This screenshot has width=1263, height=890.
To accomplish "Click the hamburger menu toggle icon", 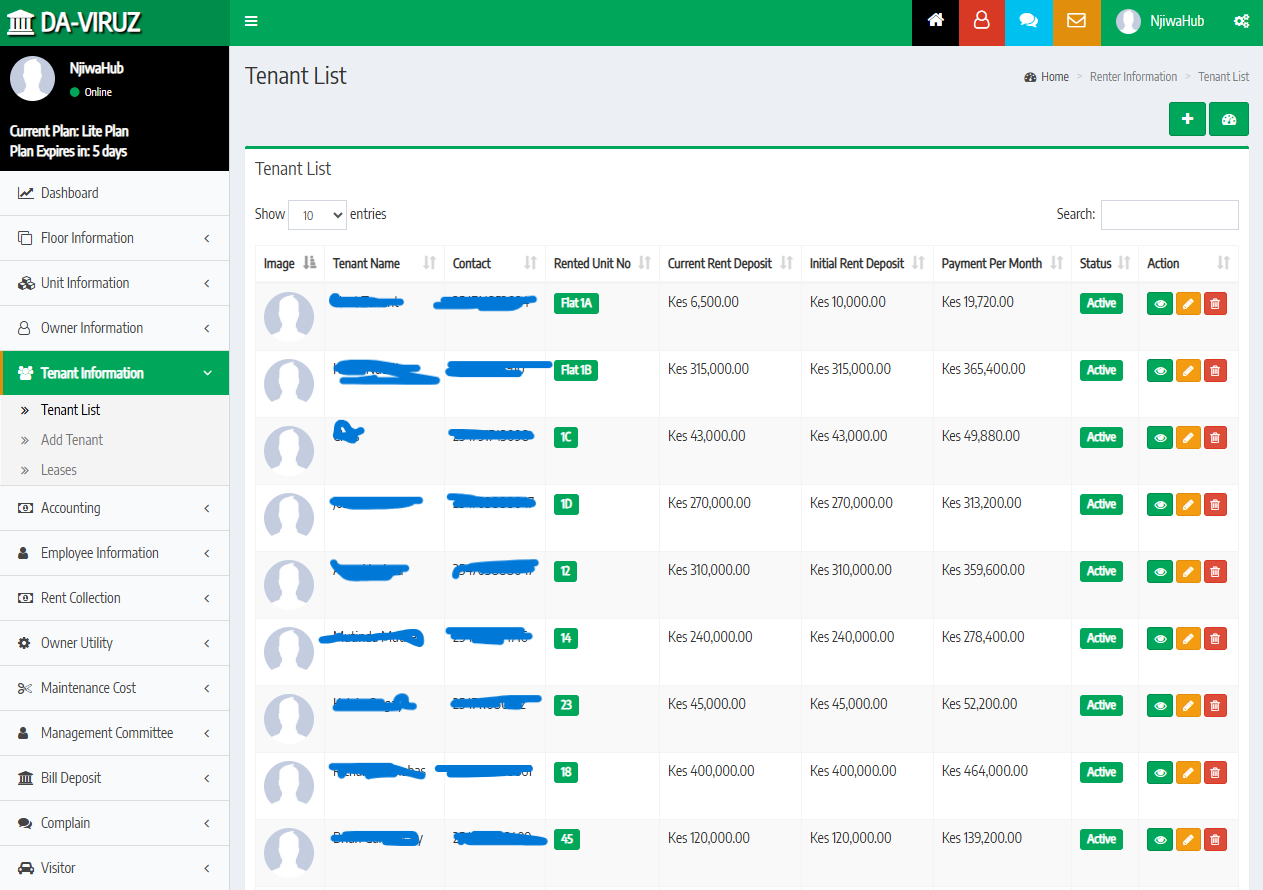I will pyautogui.click(x=251, y=21).
